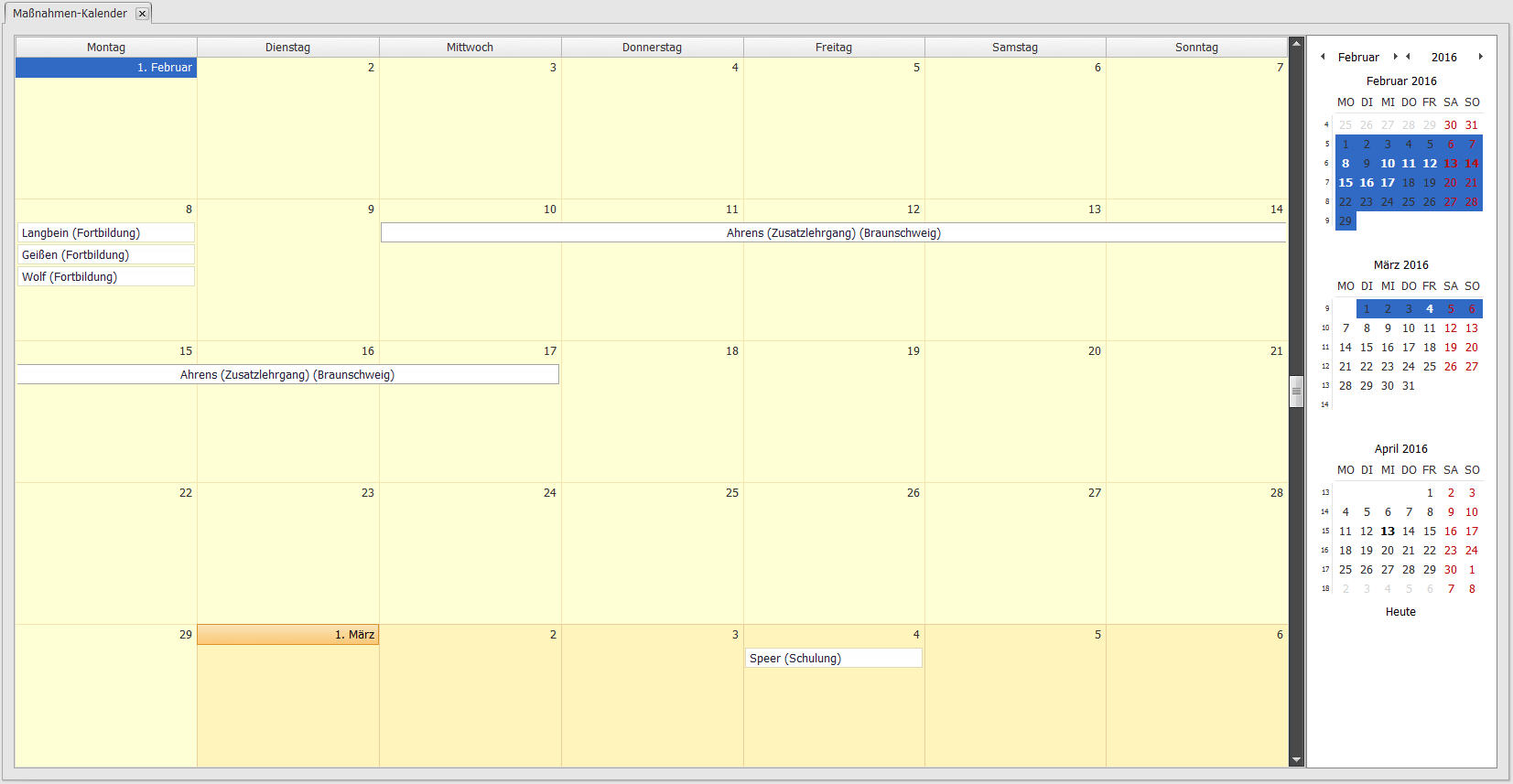Select the '1. Februar' day header in the main calendar
Image resolution: width=1513 pixels, height=784 pixels.
pos(106,68)
